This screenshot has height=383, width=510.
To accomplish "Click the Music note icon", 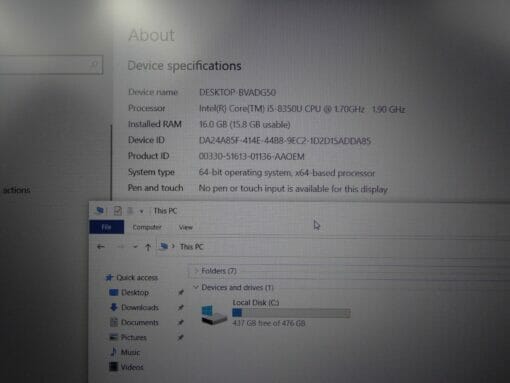I will point(114,352).
